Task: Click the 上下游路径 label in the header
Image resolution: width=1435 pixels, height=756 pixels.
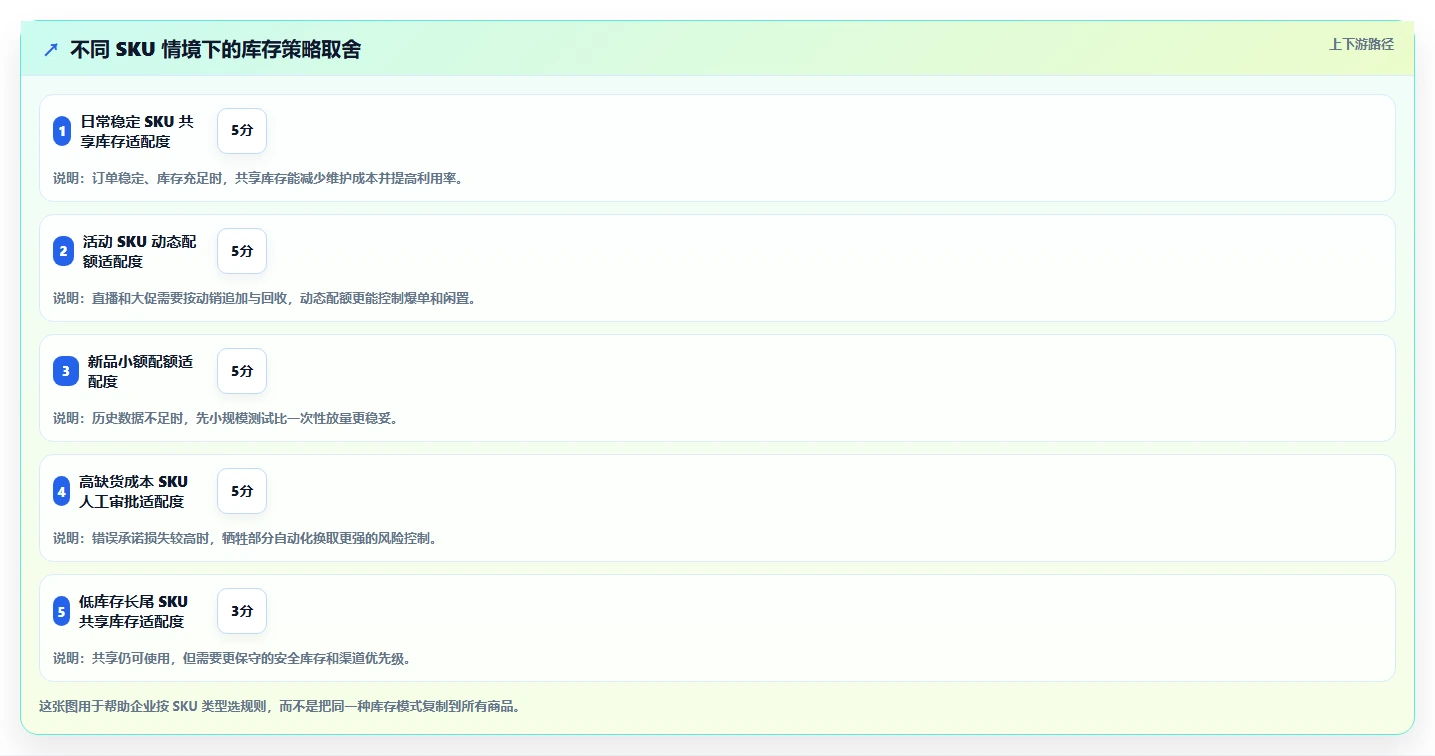Action: 1361,44
